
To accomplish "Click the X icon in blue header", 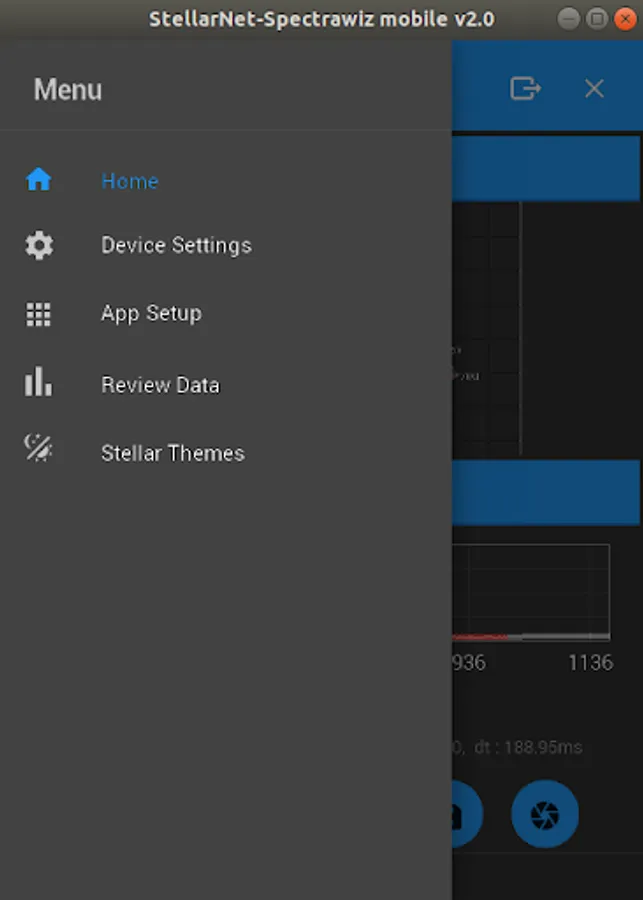I will point(594,88).
